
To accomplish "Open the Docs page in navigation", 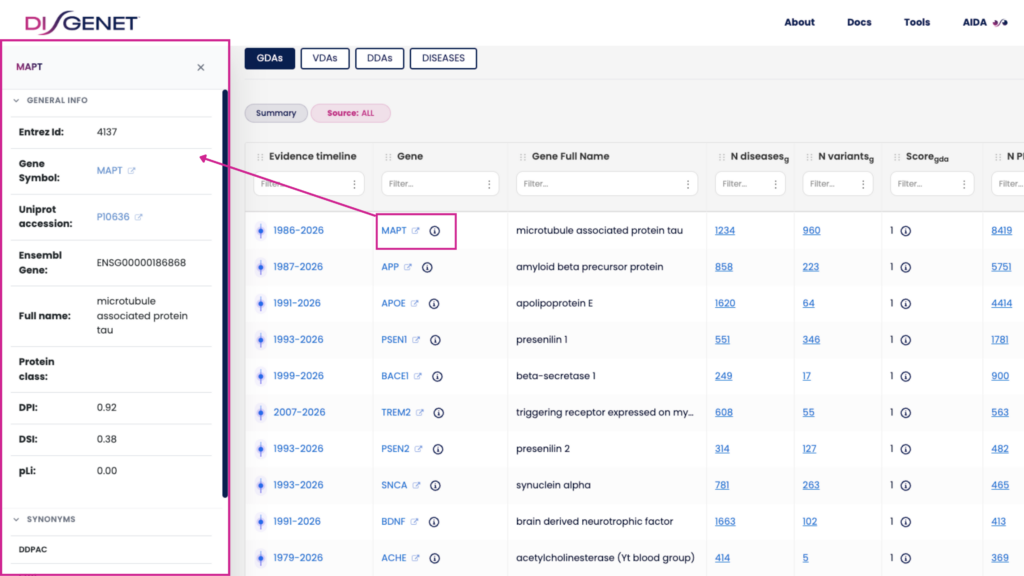I will tap(859, 22).
